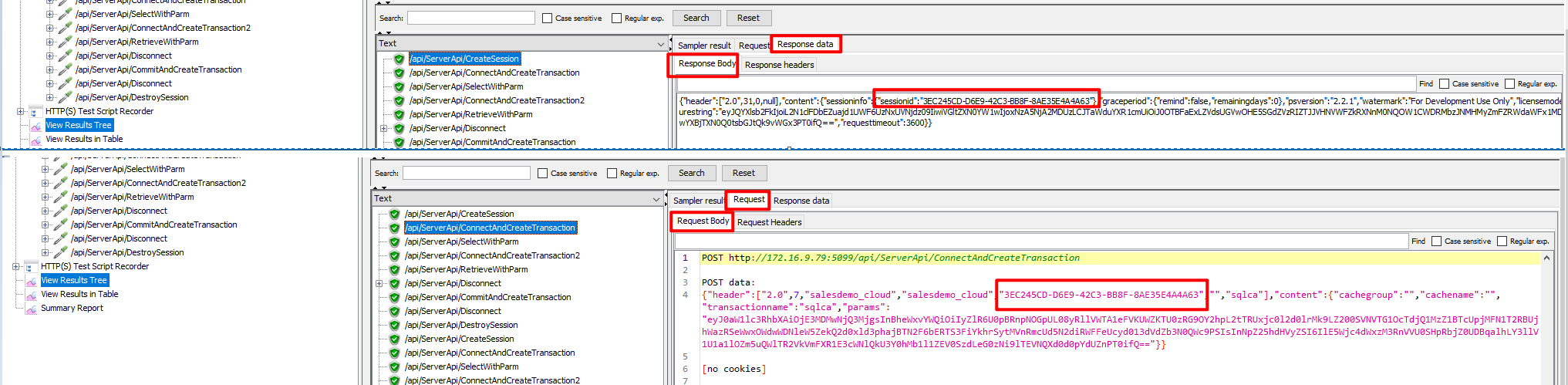This screenshot has height=385, width=1568.
Task: Expand Disconnect result below highlighted ConnectAndCreateTransaction
Action: pos(379,284)
